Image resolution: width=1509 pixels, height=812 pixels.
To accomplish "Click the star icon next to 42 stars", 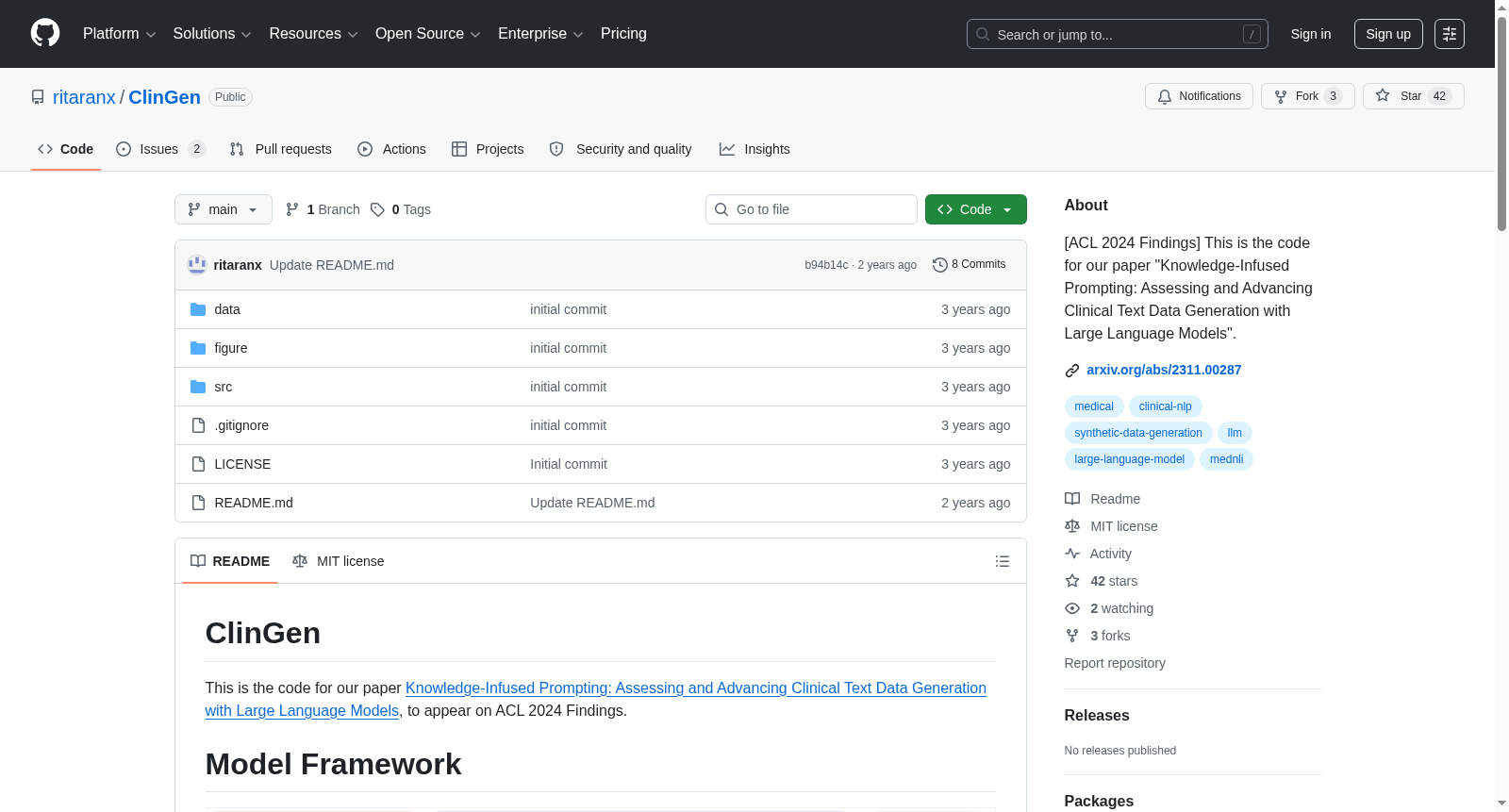I will click(x=1072, y=581).
